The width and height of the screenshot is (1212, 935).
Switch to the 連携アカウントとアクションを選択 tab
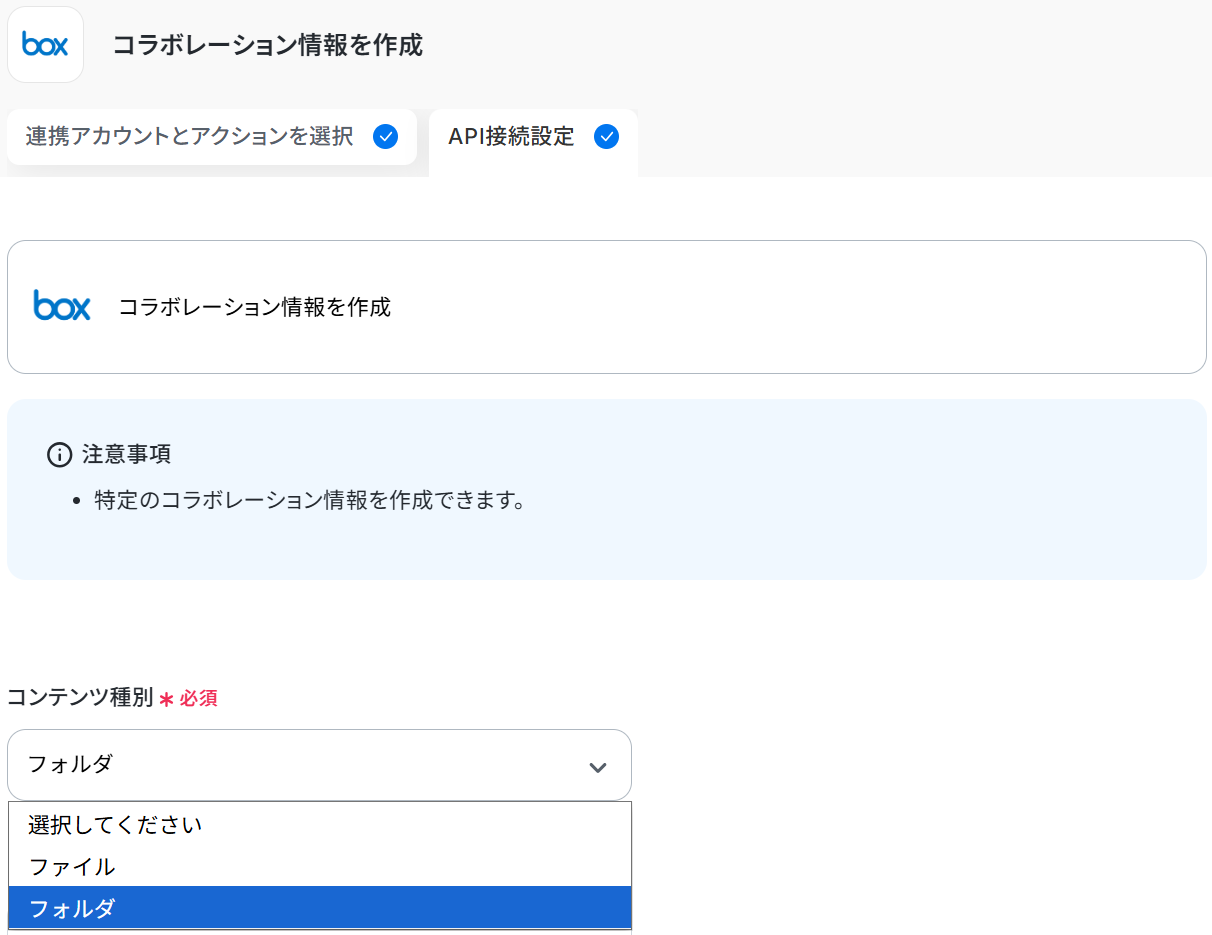(x=190, y=137)
